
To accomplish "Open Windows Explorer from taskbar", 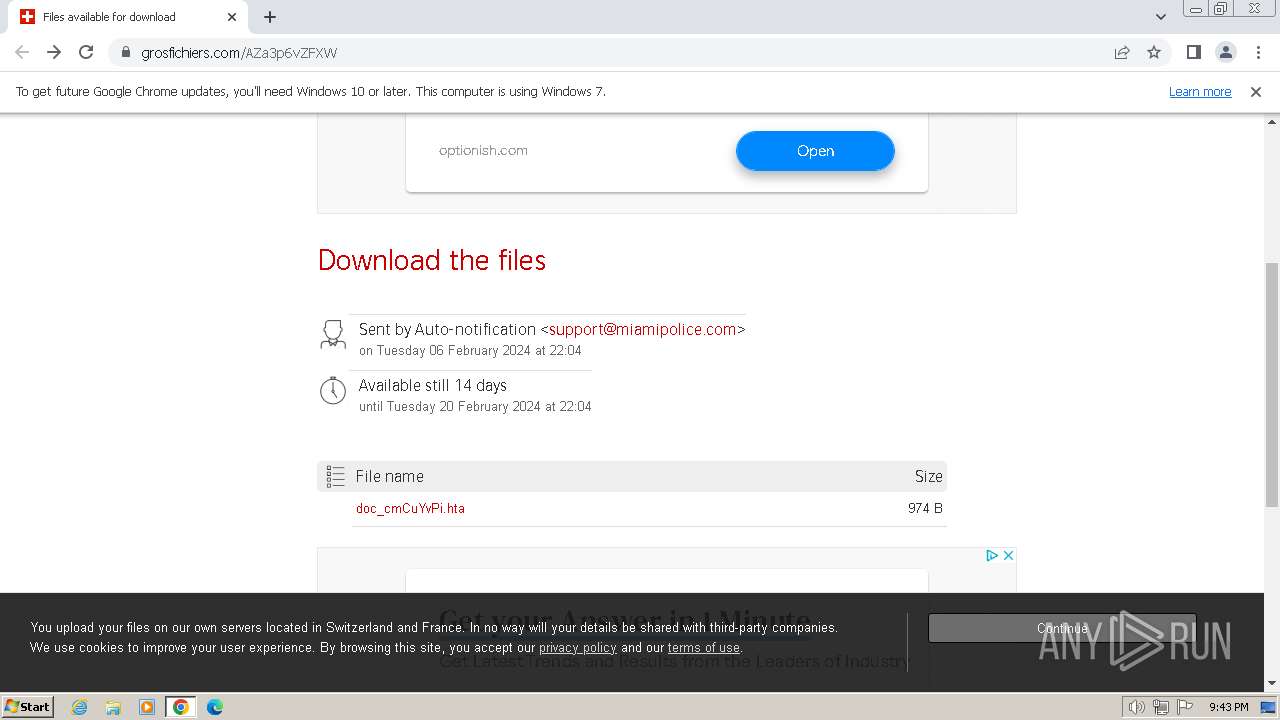I will coord(113,707).
